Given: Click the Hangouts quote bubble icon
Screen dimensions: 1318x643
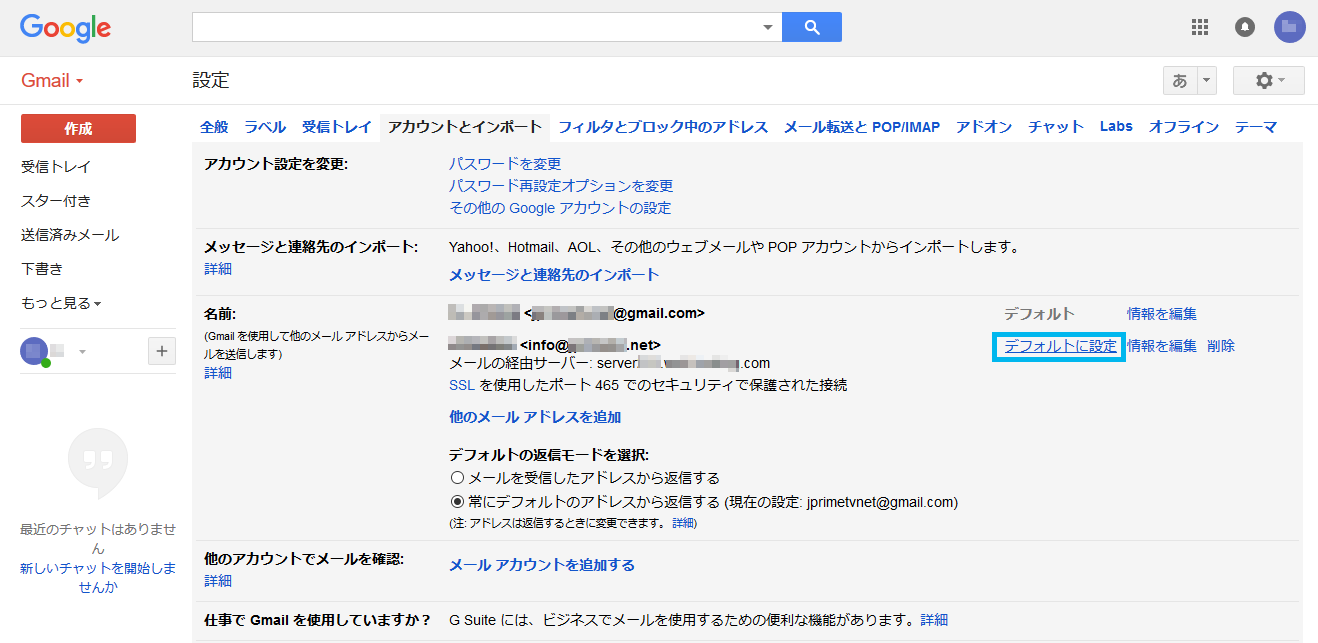Looking at the screenshot, I should click(98, 461).
